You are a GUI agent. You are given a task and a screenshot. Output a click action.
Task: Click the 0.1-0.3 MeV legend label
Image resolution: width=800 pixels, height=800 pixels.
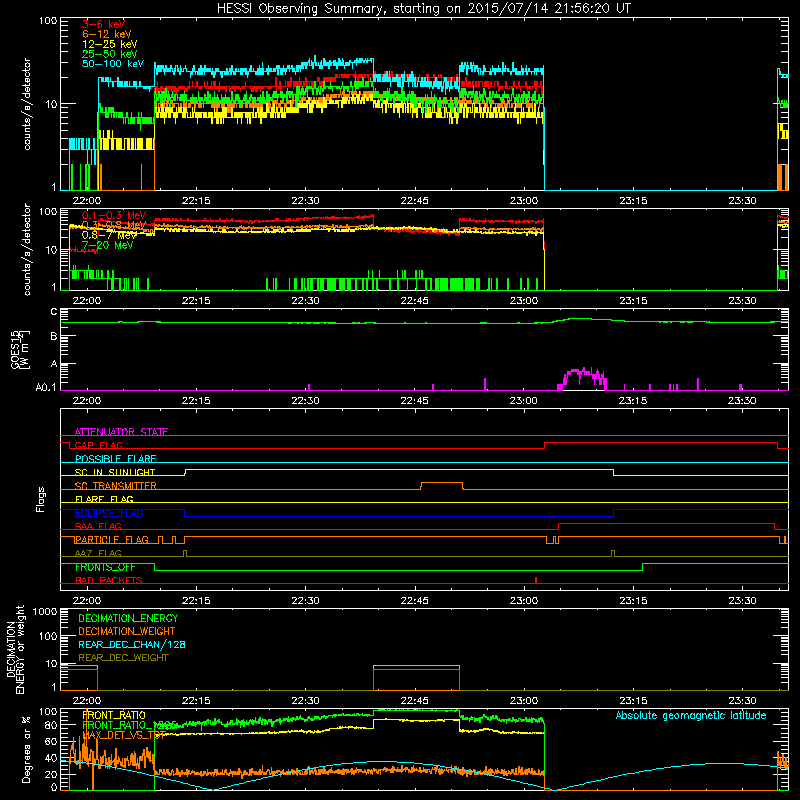pos(114,215)
